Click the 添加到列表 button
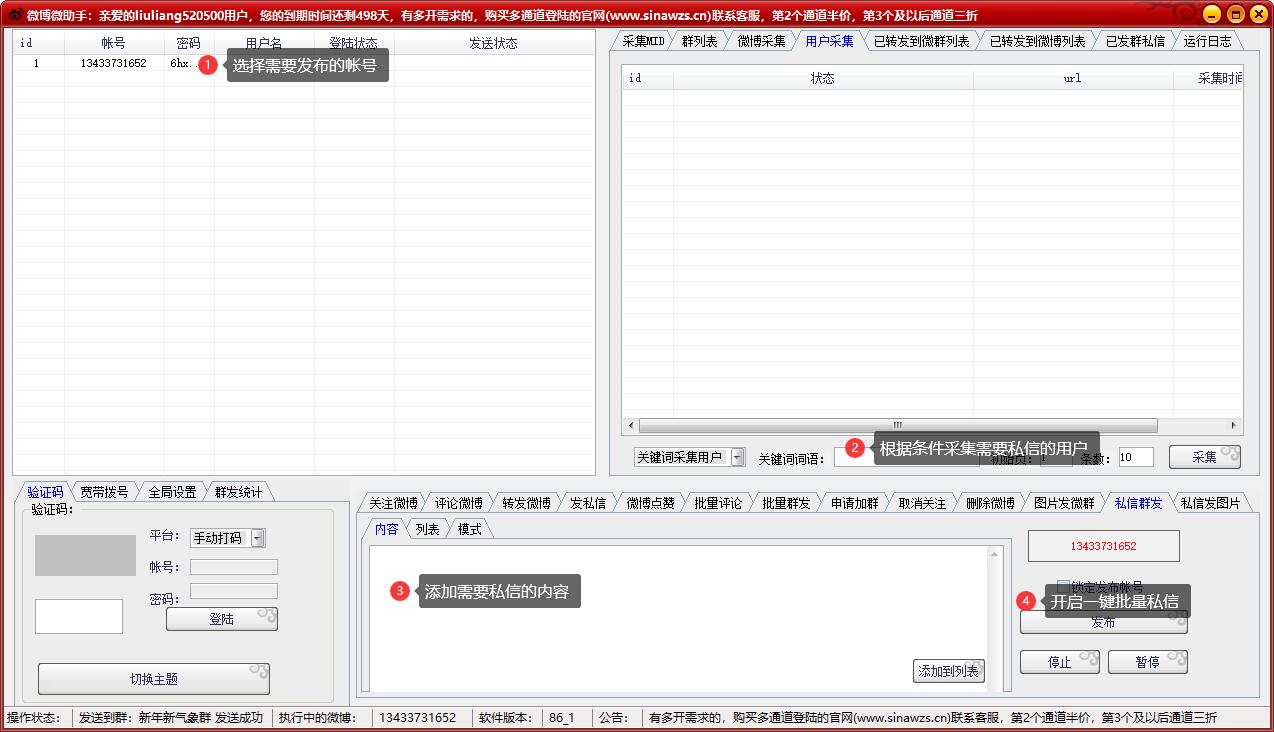This screenshot has width=1274, height=732. (949, 671)
